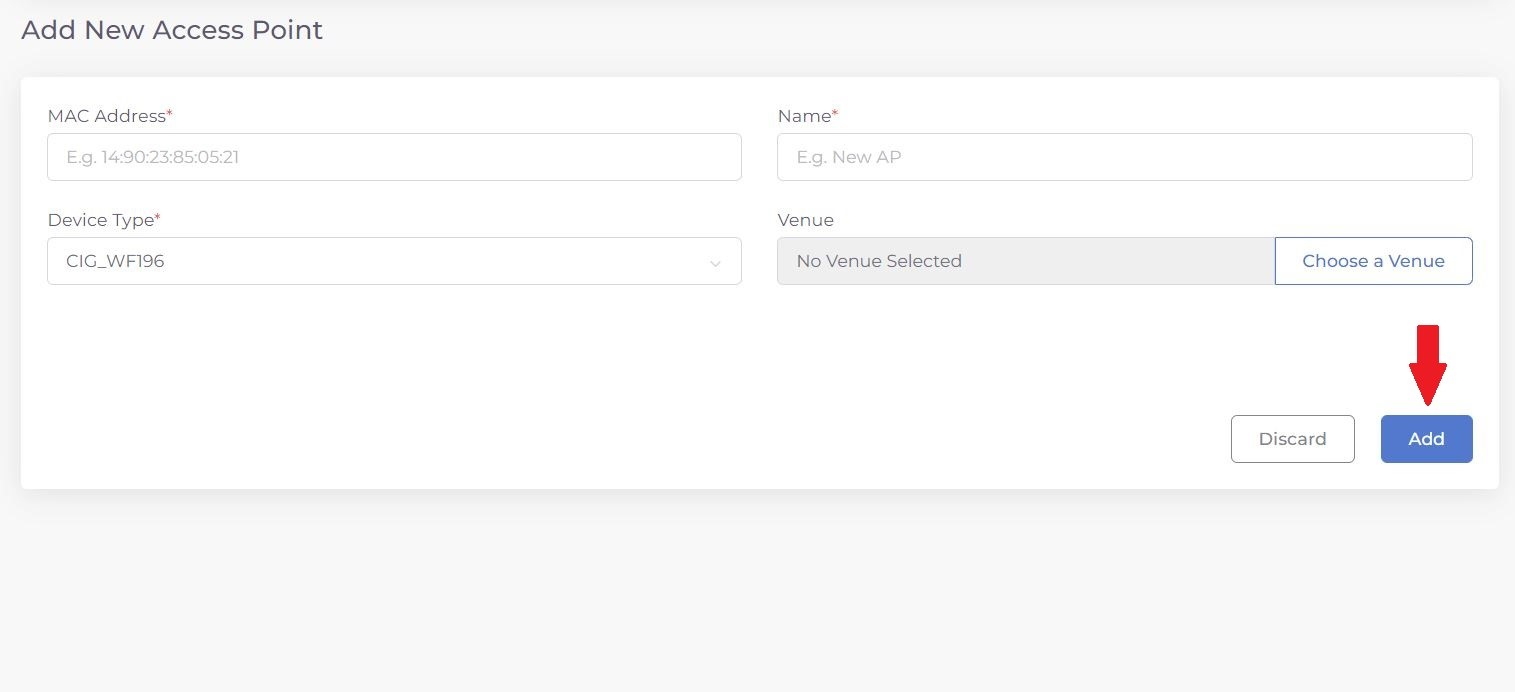Click empty gray background beneath the form card

click(757, 590)
